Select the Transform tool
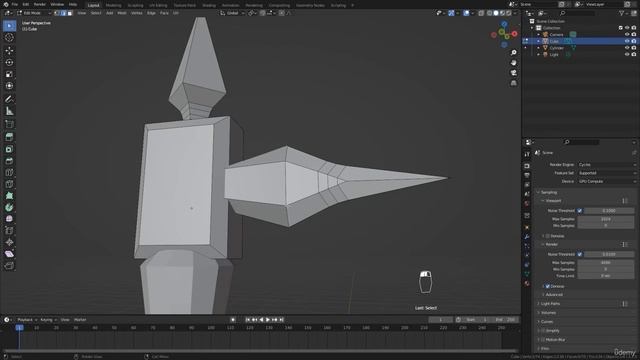 [9, 86]
